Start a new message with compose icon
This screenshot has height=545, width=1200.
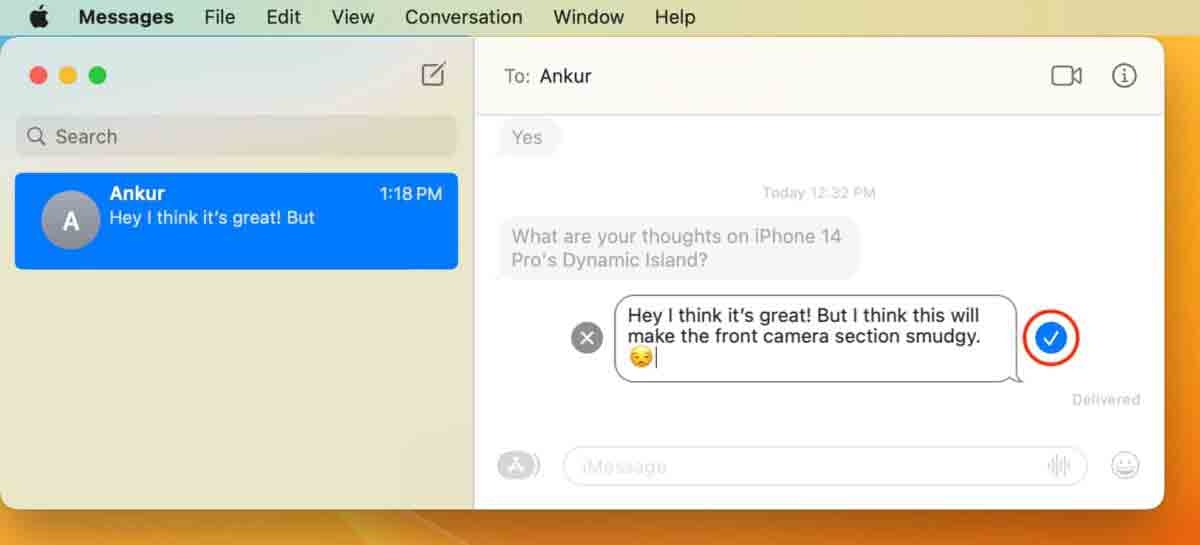tap(433, 74)
